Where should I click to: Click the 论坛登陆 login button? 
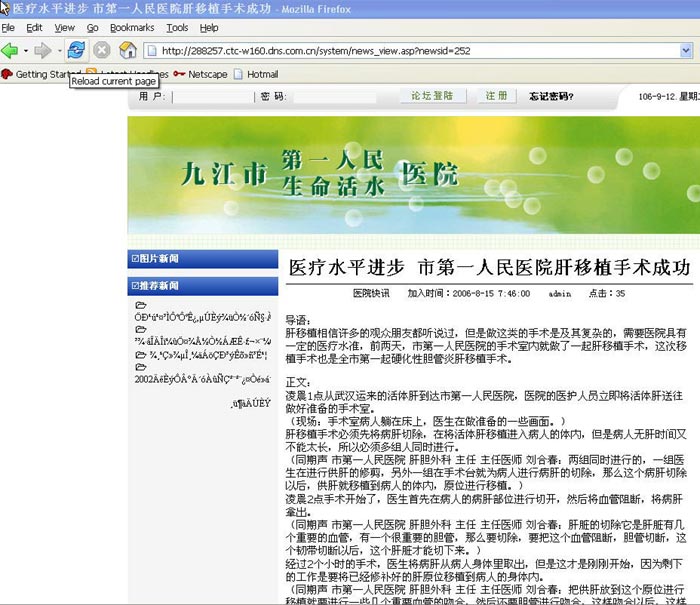pyautogui.click(x=432, y=96)
